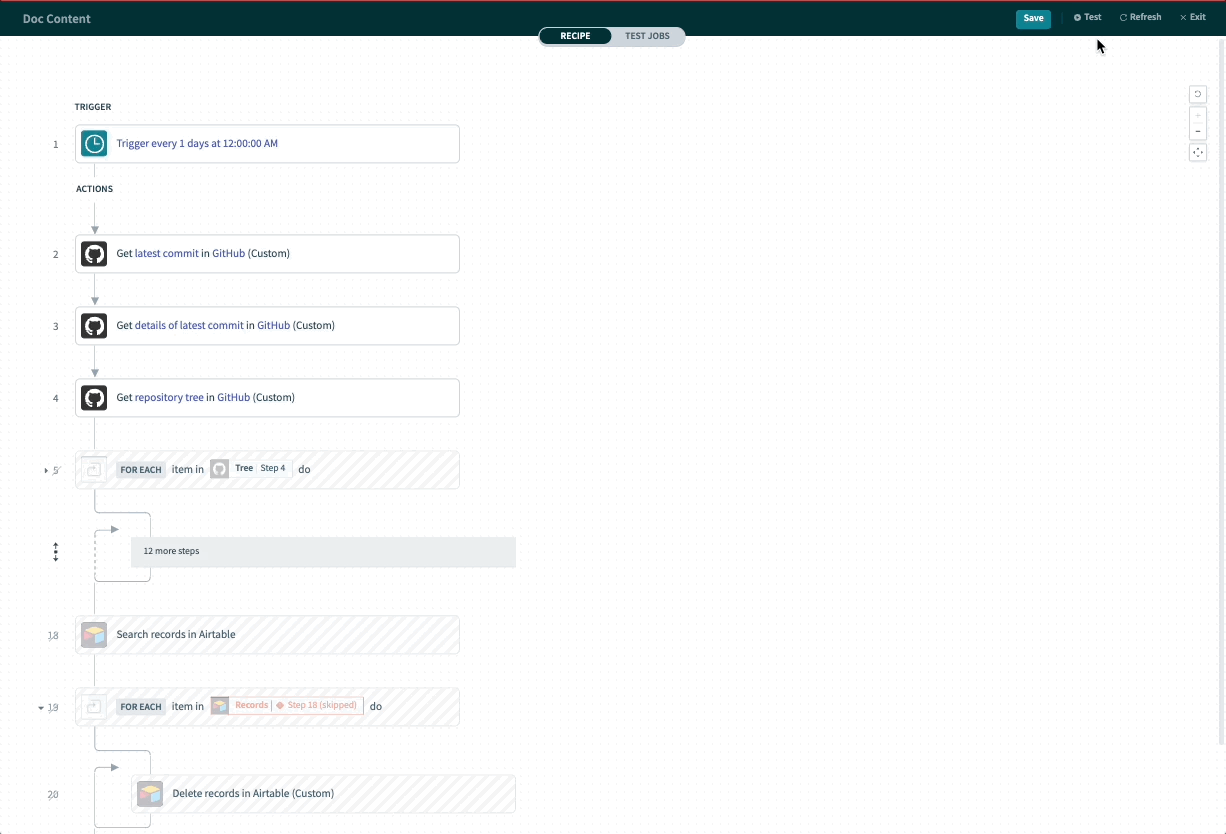Click the loop icon on step 5

pos(94,469)
